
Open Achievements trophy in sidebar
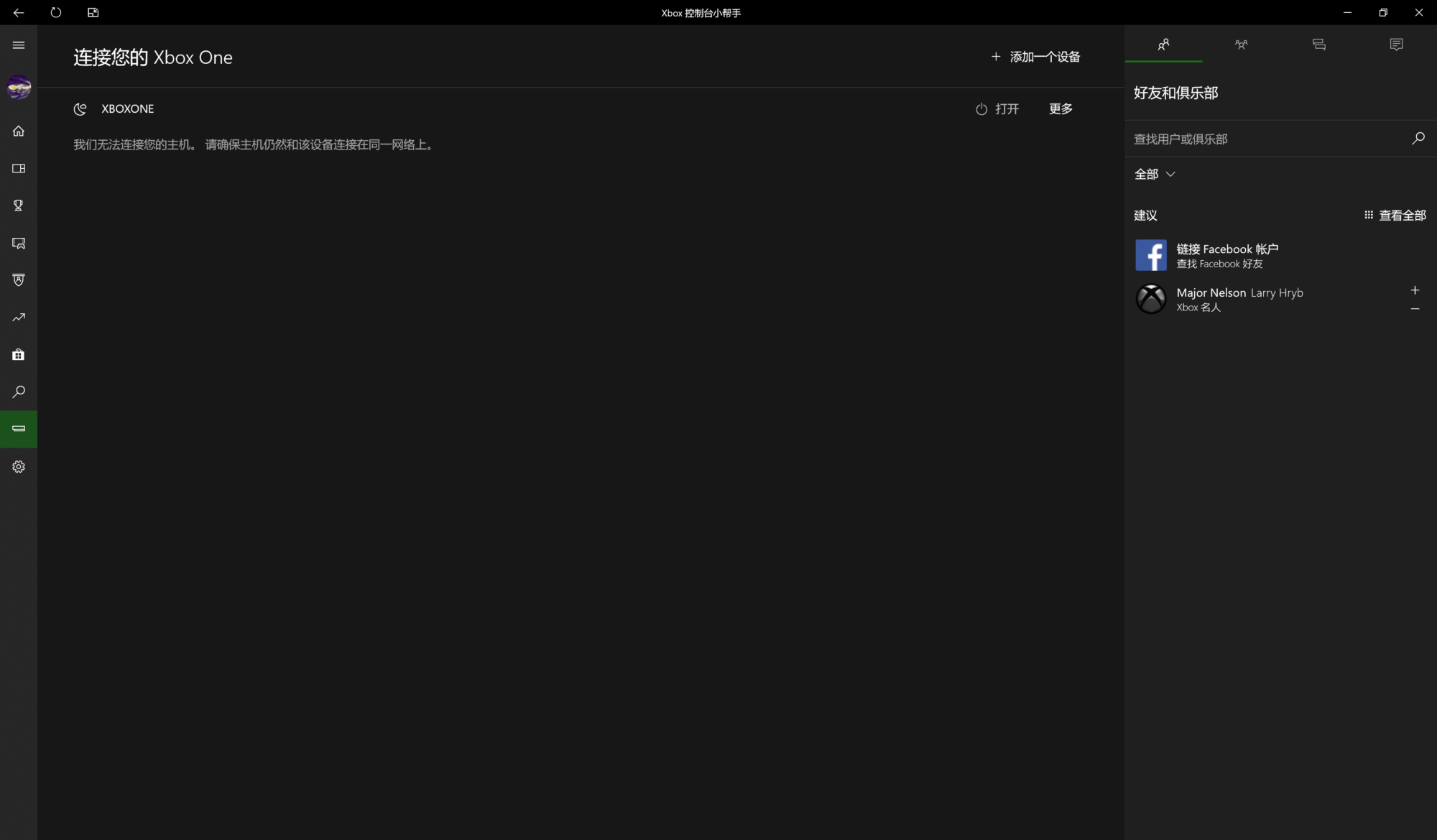pos(19,206)
